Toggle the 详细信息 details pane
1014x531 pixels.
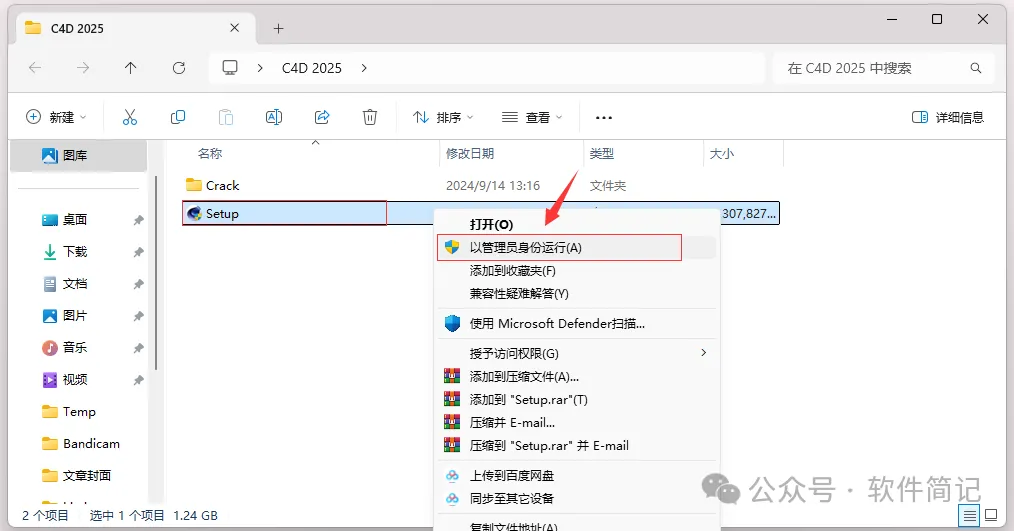pos(947,117)
